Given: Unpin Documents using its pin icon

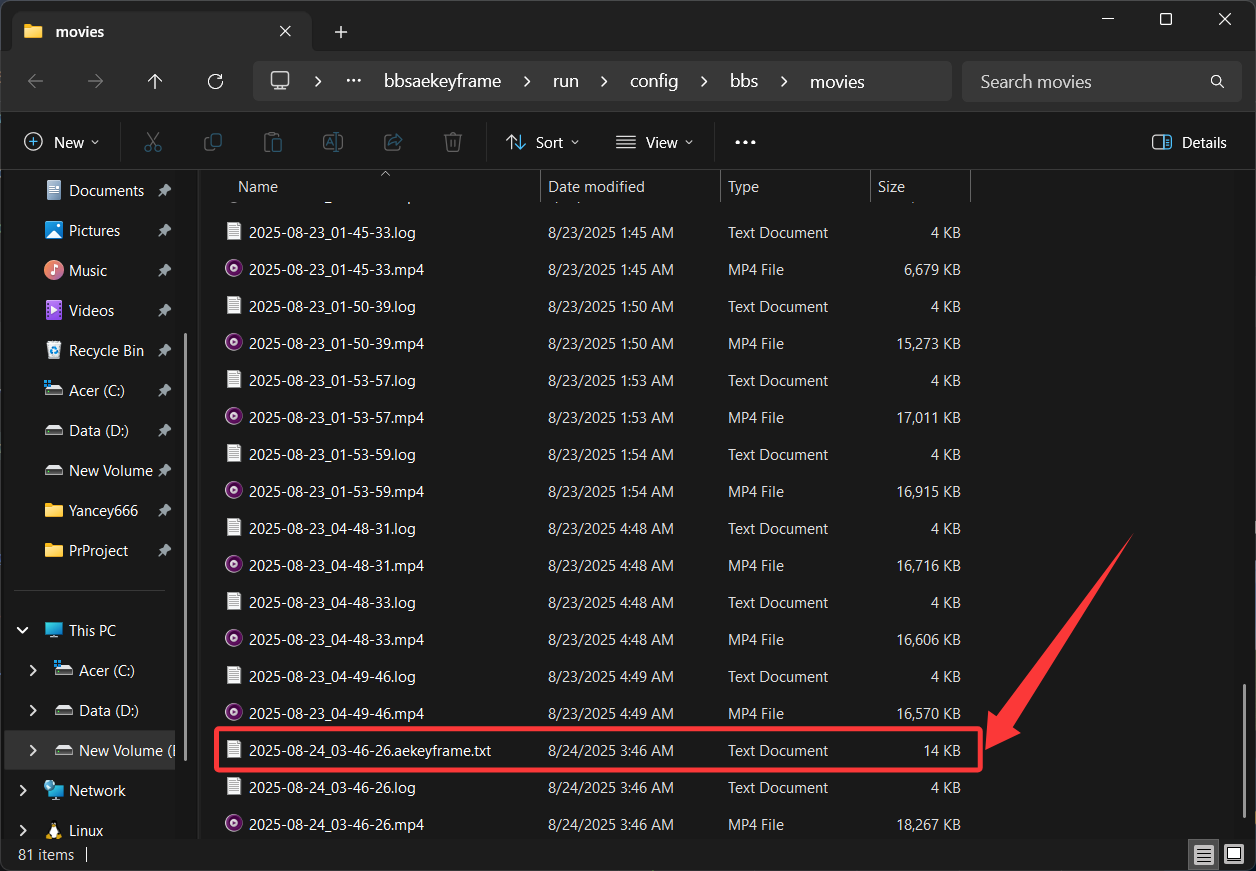Looking at the screenshot, I should [164, 191].
